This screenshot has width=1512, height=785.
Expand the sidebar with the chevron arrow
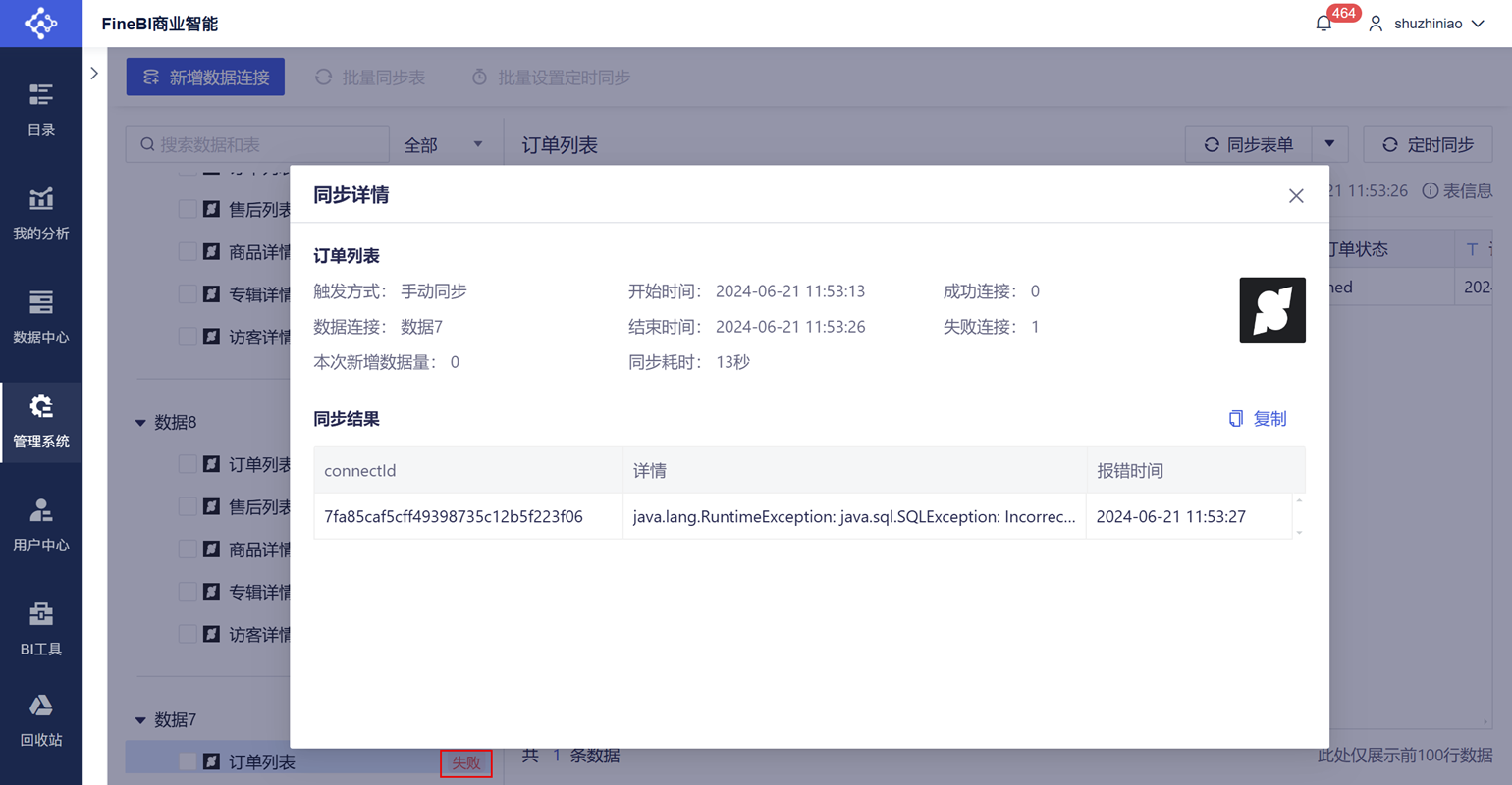click(x=94, y=74)
